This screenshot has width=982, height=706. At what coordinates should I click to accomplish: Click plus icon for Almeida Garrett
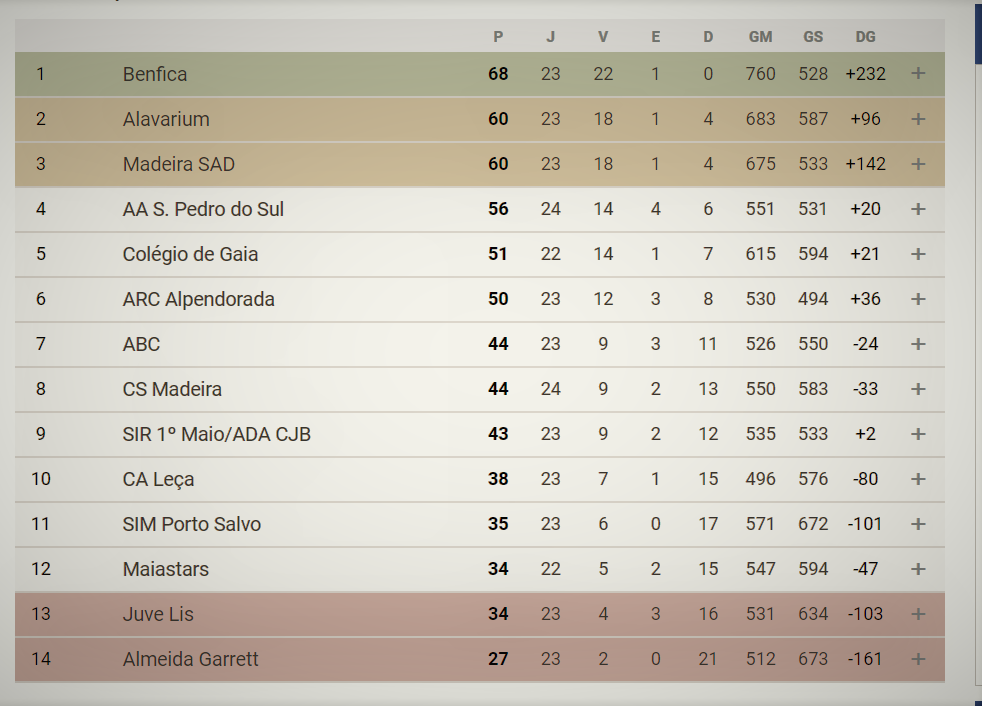tap(918, 659)
